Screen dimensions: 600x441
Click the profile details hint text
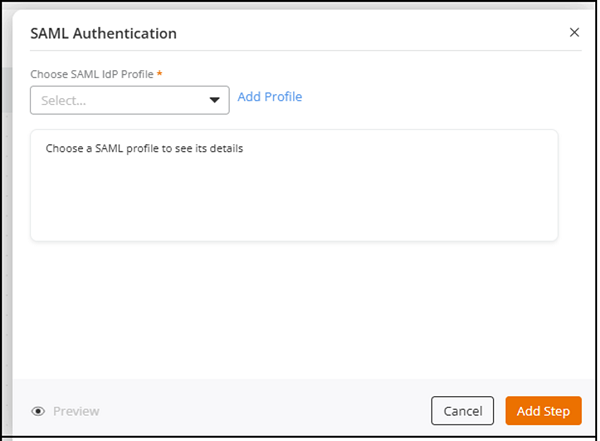[145, 149]
